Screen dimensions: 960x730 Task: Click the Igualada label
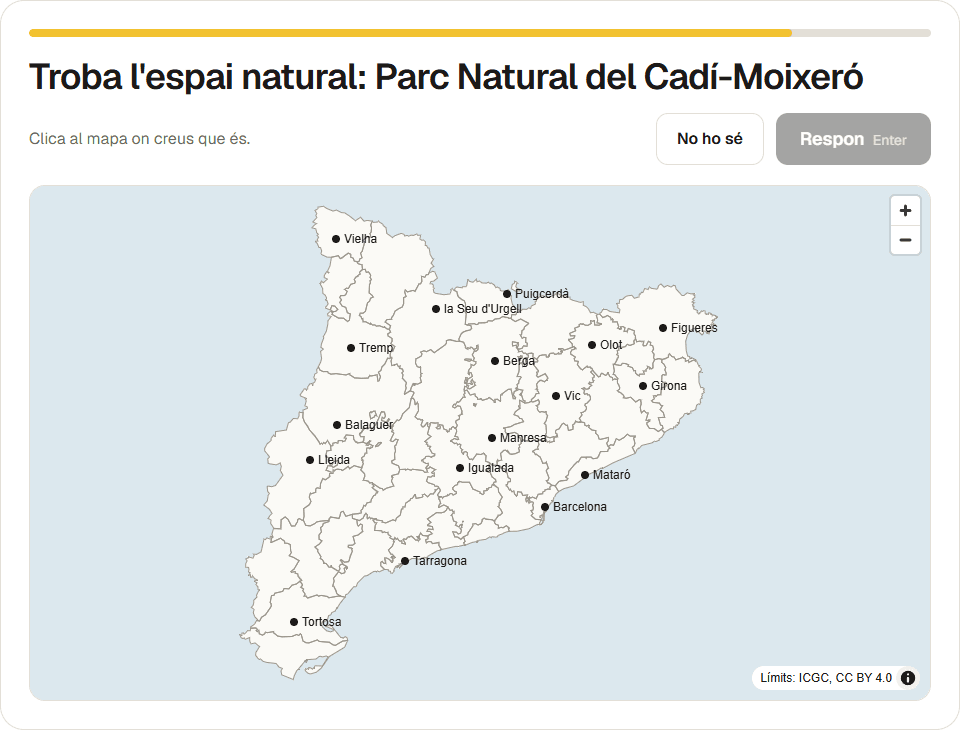[490, 468]
